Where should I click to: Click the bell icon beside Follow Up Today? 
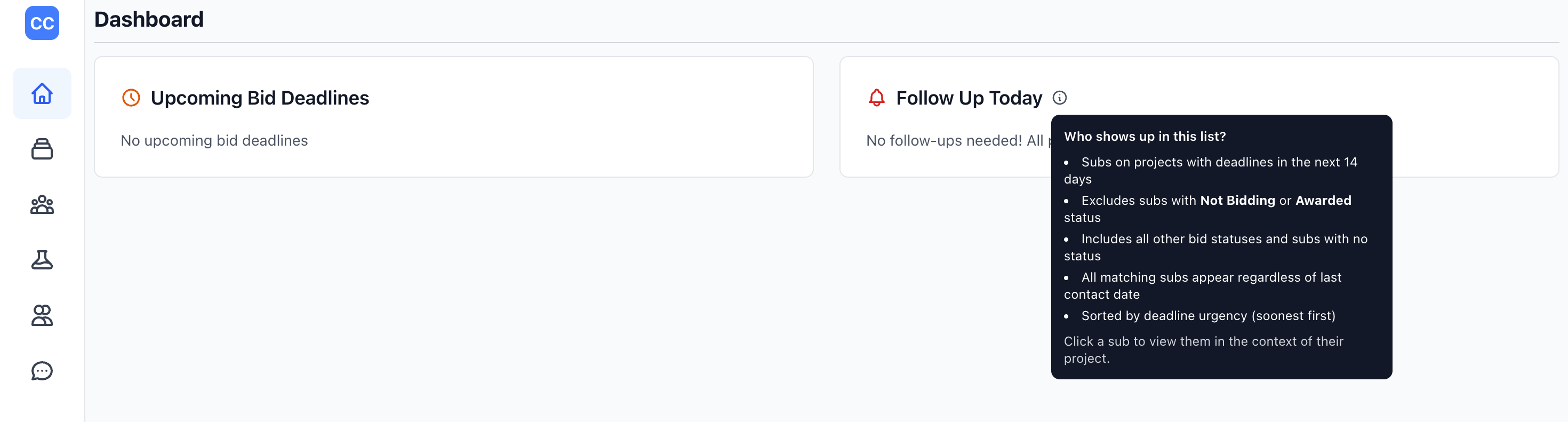(x=876, y=98)
